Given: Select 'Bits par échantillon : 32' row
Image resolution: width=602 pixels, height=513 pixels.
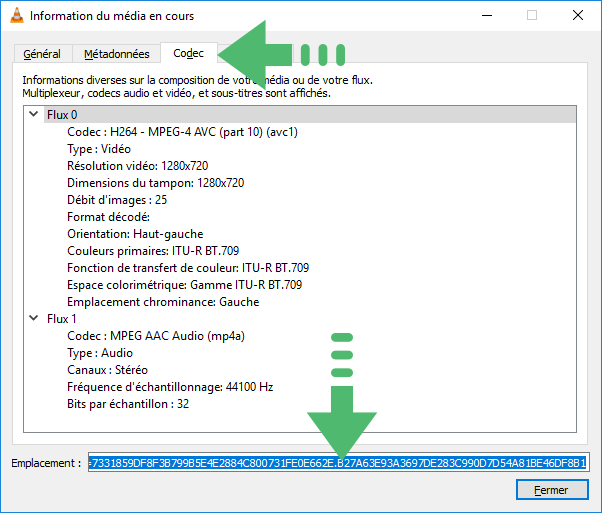Looking at the screenshot, I should point(128,404).
